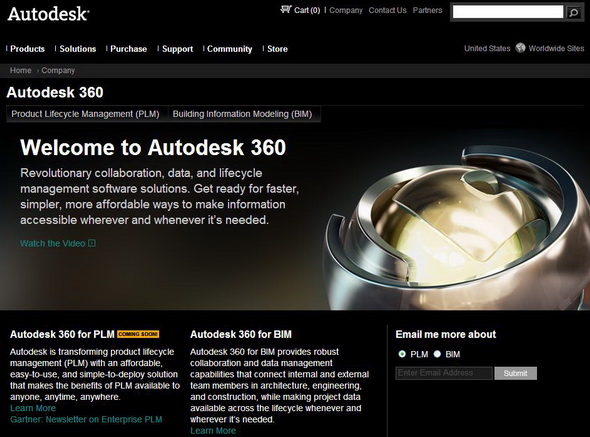Open the Products menu
The height and width of the screenshot is (437, 590).
click(x=27, y=49)
